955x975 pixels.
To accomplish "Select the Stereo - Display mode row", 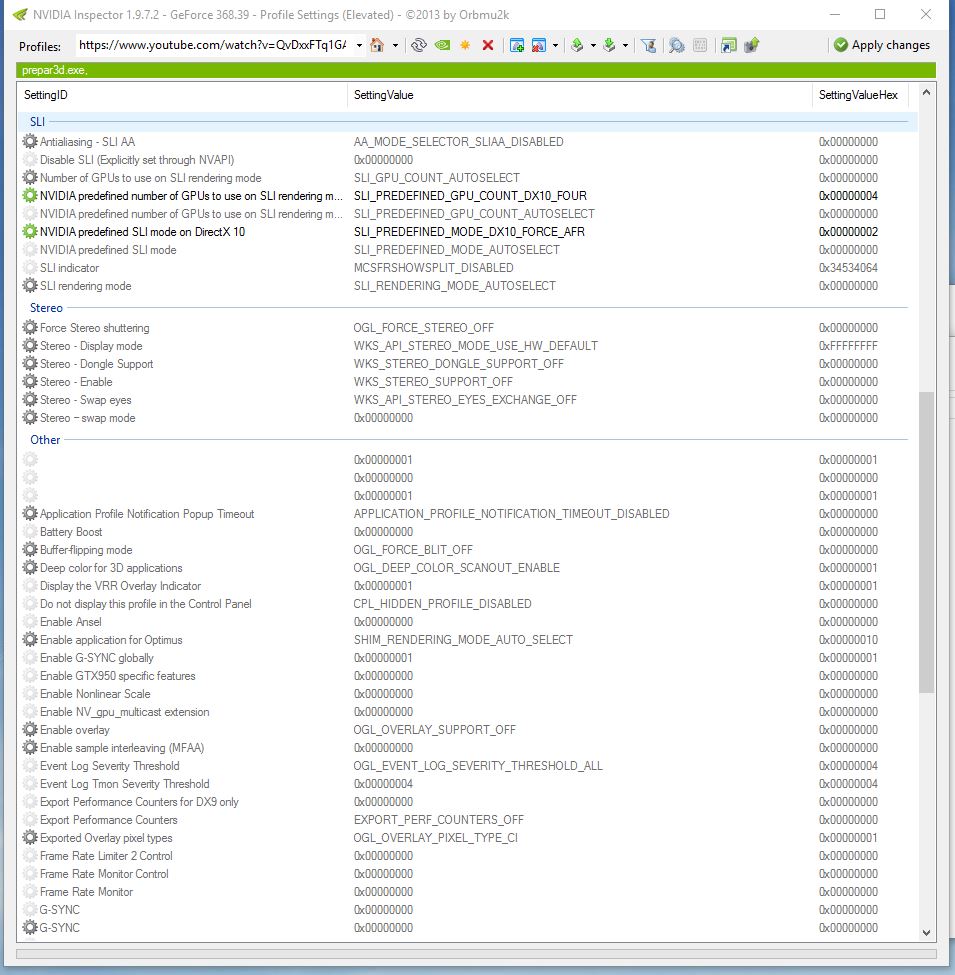I will 468,346.
